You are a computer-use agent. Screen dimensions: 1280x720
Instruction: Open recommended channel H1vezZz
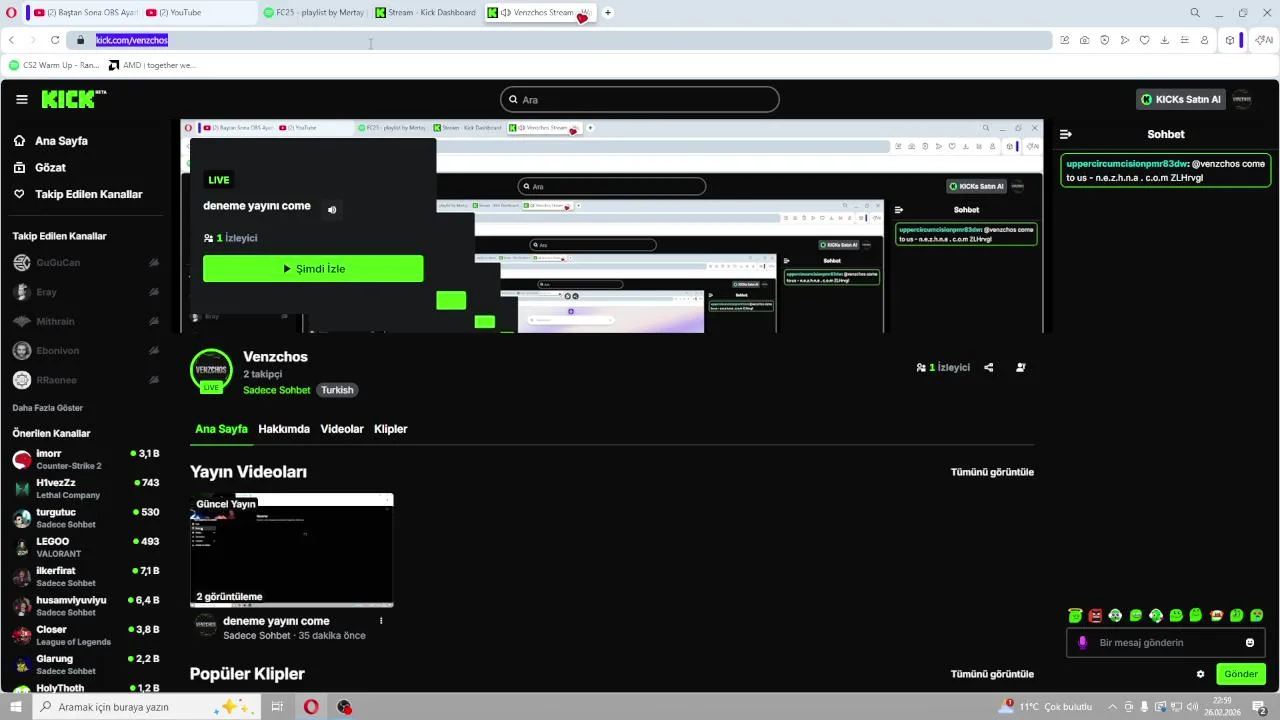[x=86, y=488]
